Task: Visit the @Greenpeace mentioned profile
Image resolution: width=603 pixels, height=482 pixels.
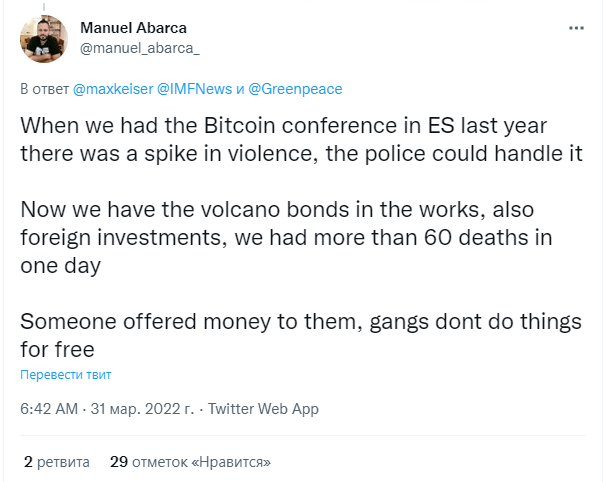Action: point(295,89)
